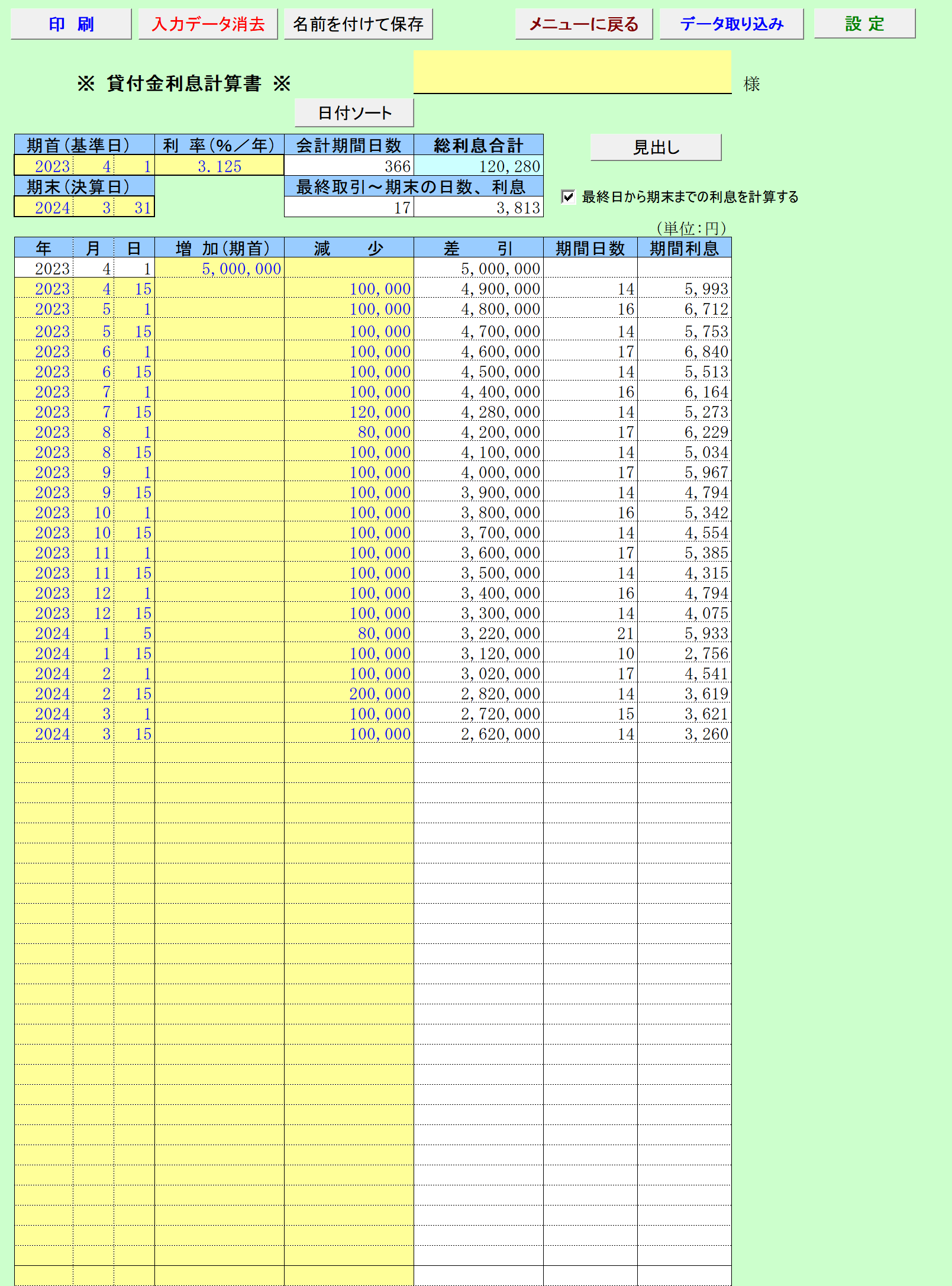This screenshot has height=1286, width=952.
Task: Click the balance cell 2,820,000
Action: tap(479, 694)
